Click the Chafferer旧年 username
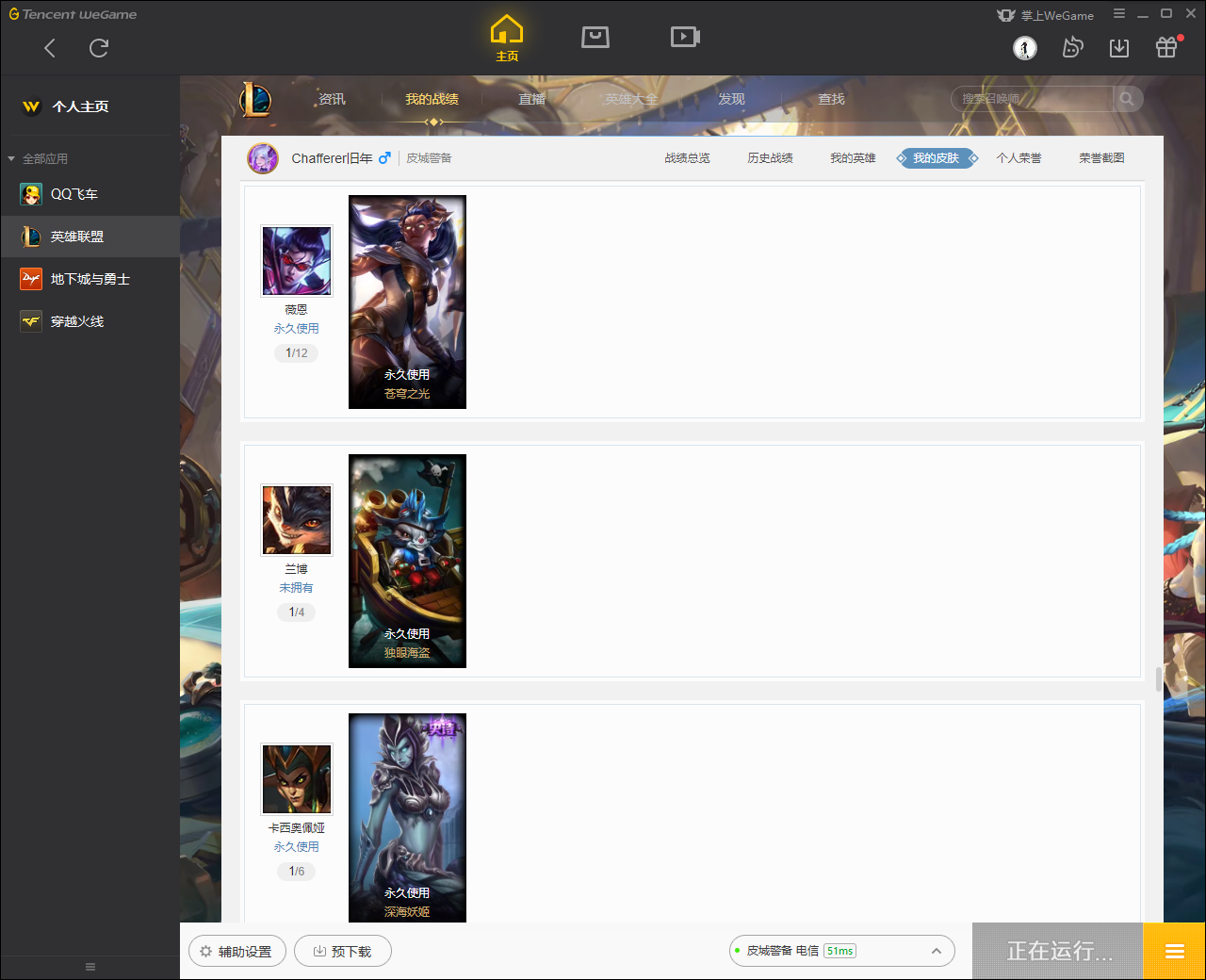 332,158
